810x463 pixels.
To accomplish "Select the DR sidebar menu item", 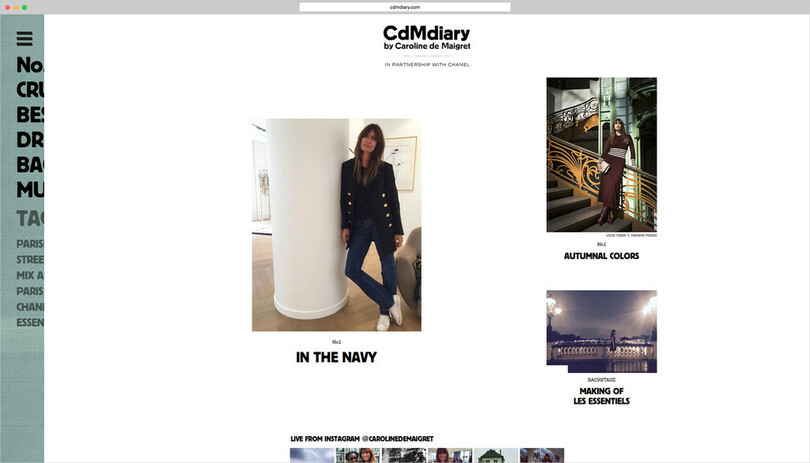I will pyautogui.click(x=30, y=140).
